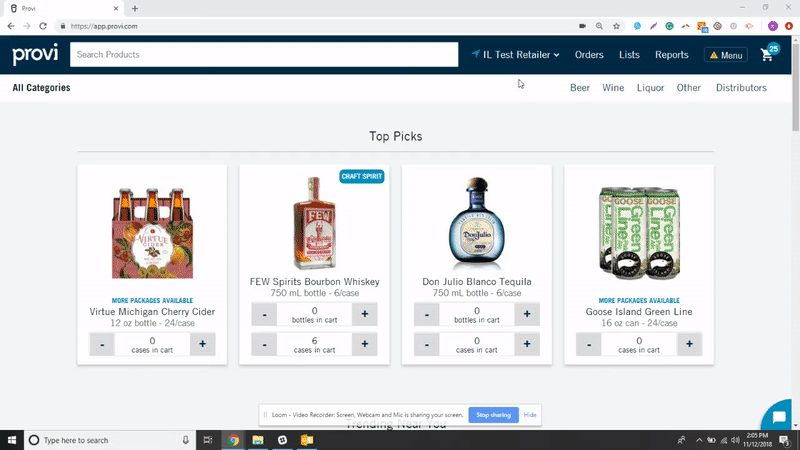Open a new browser tab

coord(135,8)
